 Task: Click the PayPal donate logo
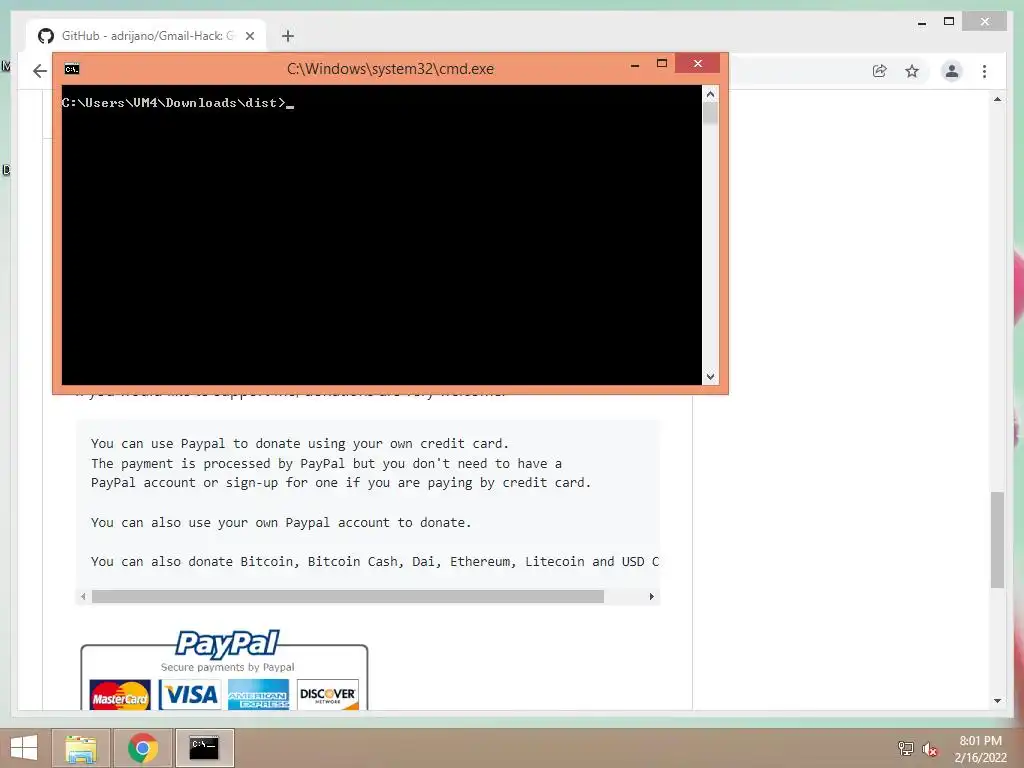[x=227, y=644]
